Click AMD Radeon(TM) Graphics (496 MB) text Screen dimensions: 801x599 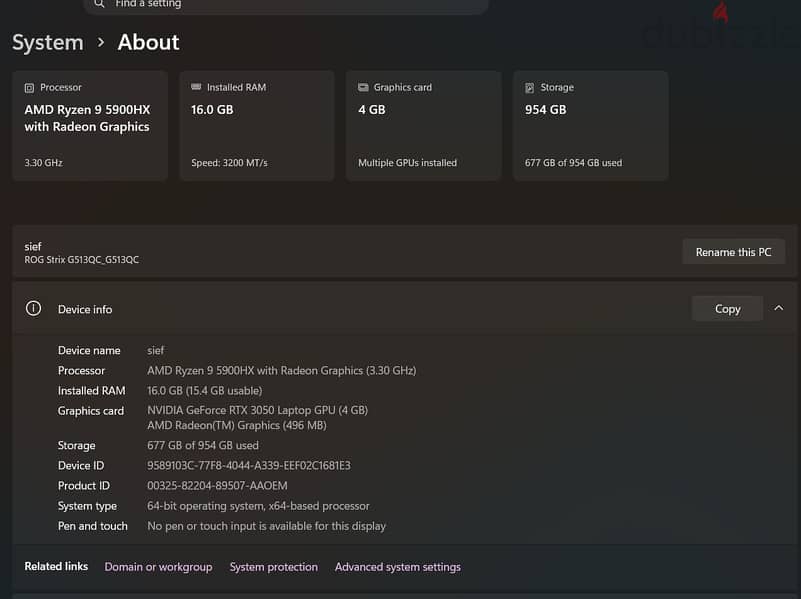point(237,425)
